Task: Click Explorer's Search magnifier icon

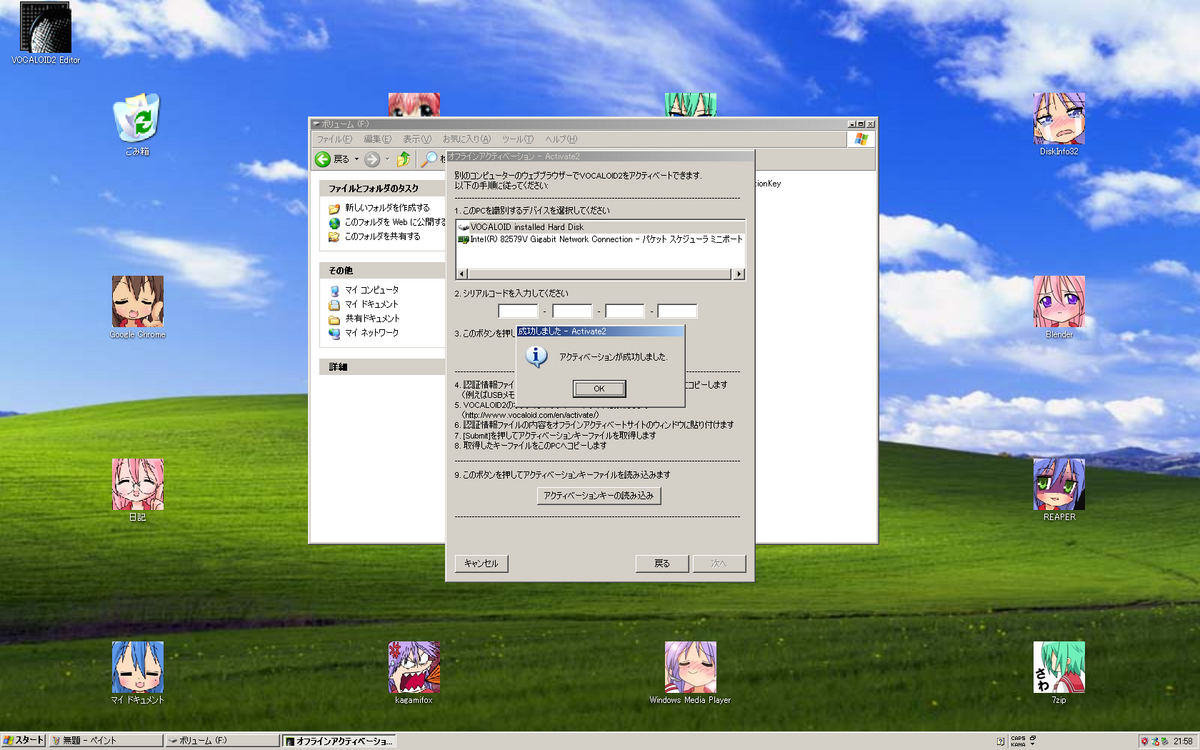Action: click(x=430, y=159)
